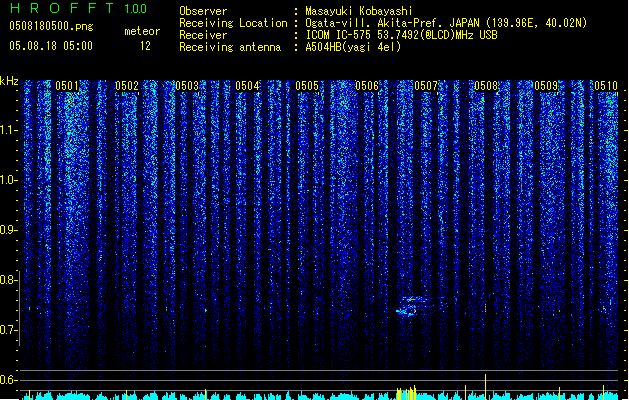This screenshot has height=400, width=629.
Task: Click the 0507 time marker
Action: (426, 86)
